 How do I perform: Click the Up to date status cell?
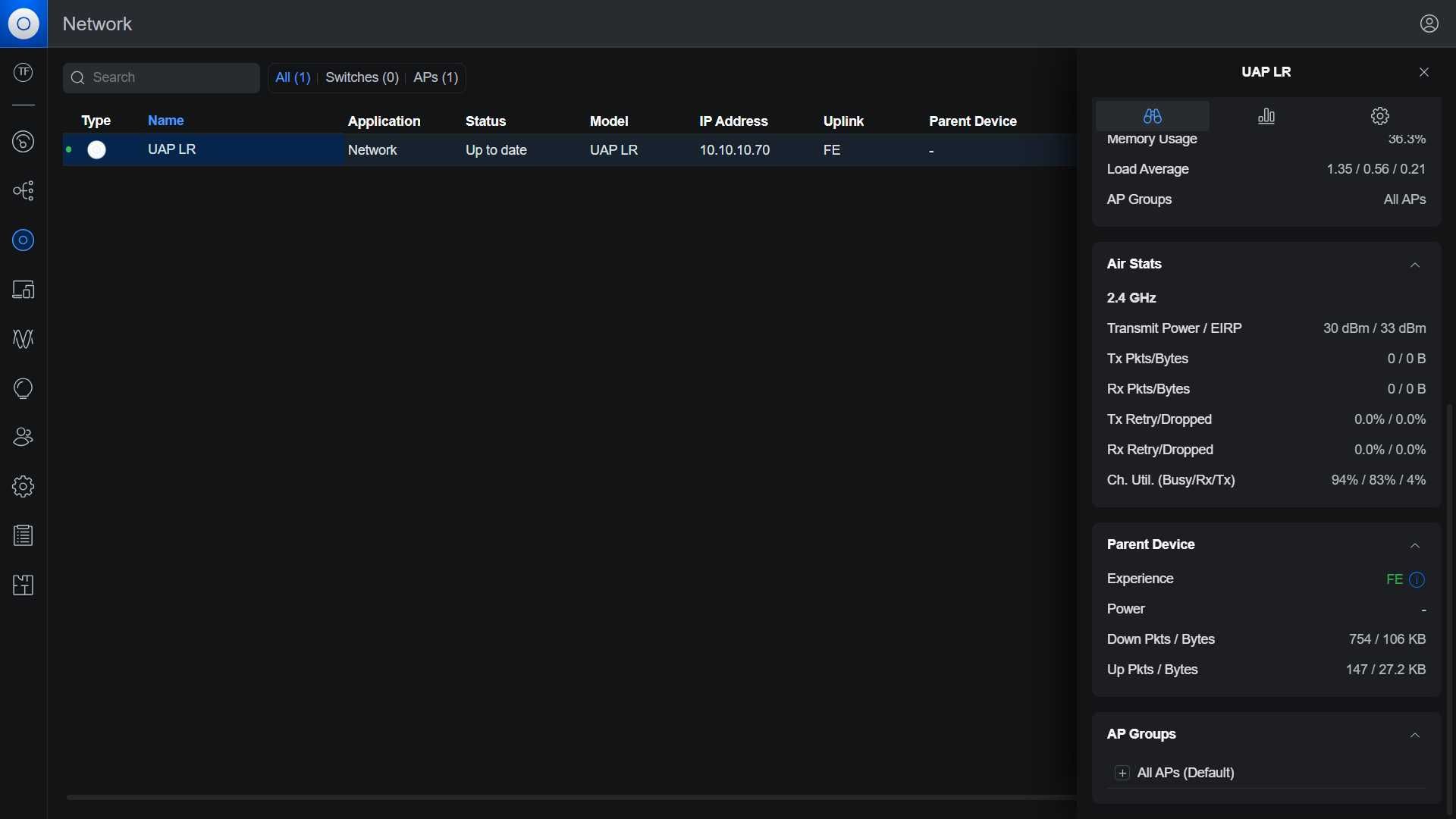pos(496,150)
